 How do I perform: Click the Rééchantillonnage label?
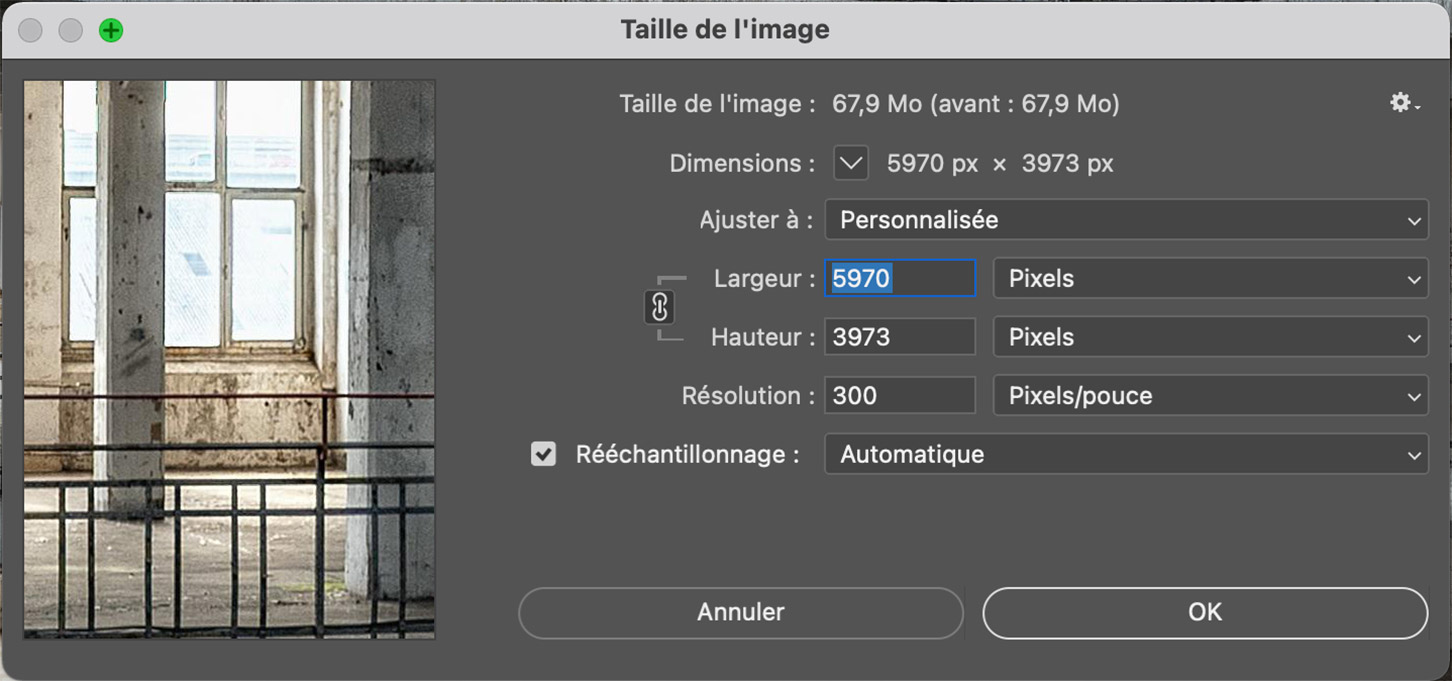[x=687, y=454]
